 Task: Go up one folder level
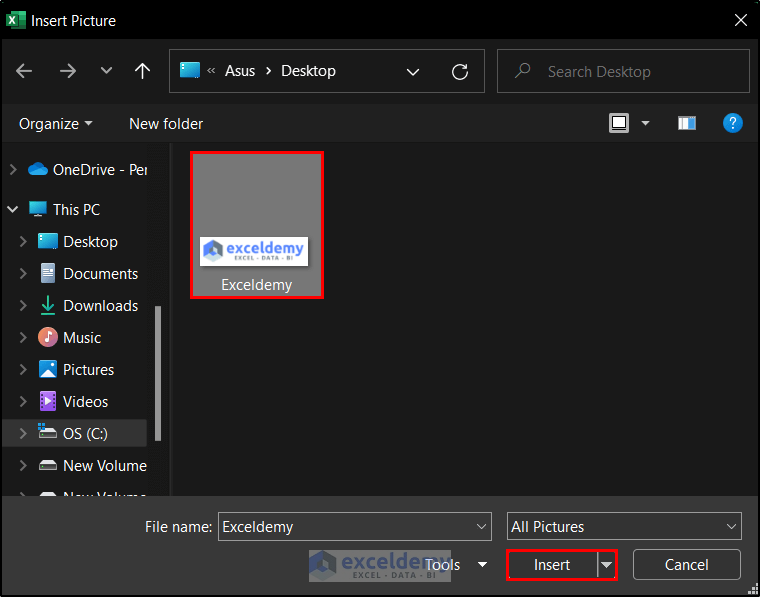tap(142, 71)
